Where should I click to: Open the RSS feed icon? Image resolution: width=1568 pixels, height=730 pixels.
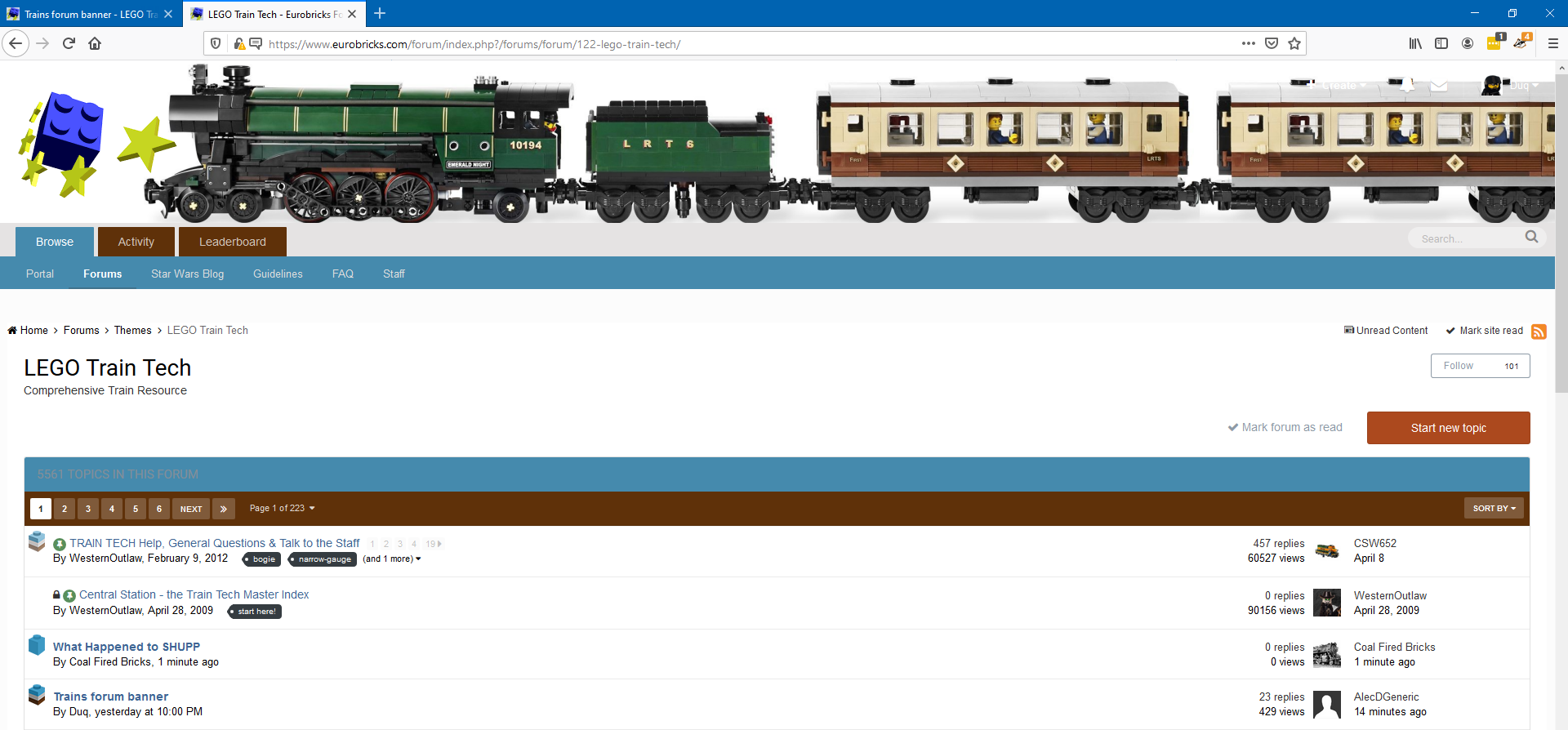(1539, 332)
